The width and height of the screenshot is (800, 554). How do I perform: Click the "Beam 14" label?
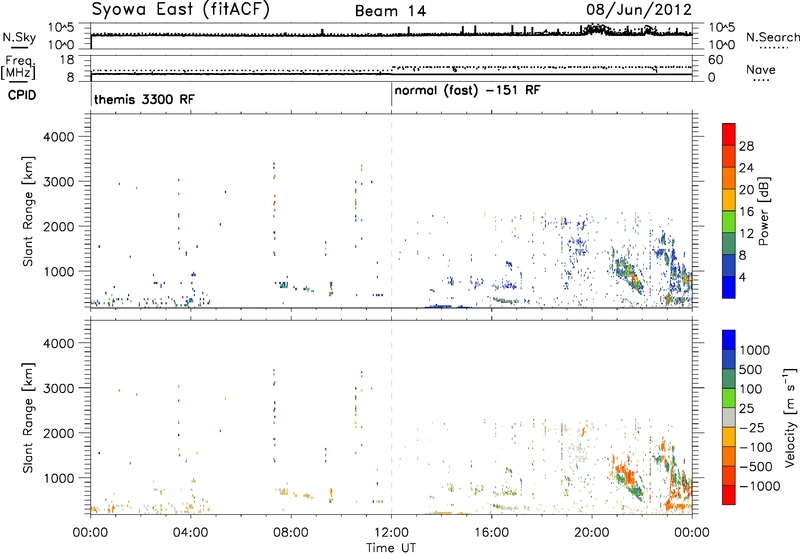pos(390,11)
